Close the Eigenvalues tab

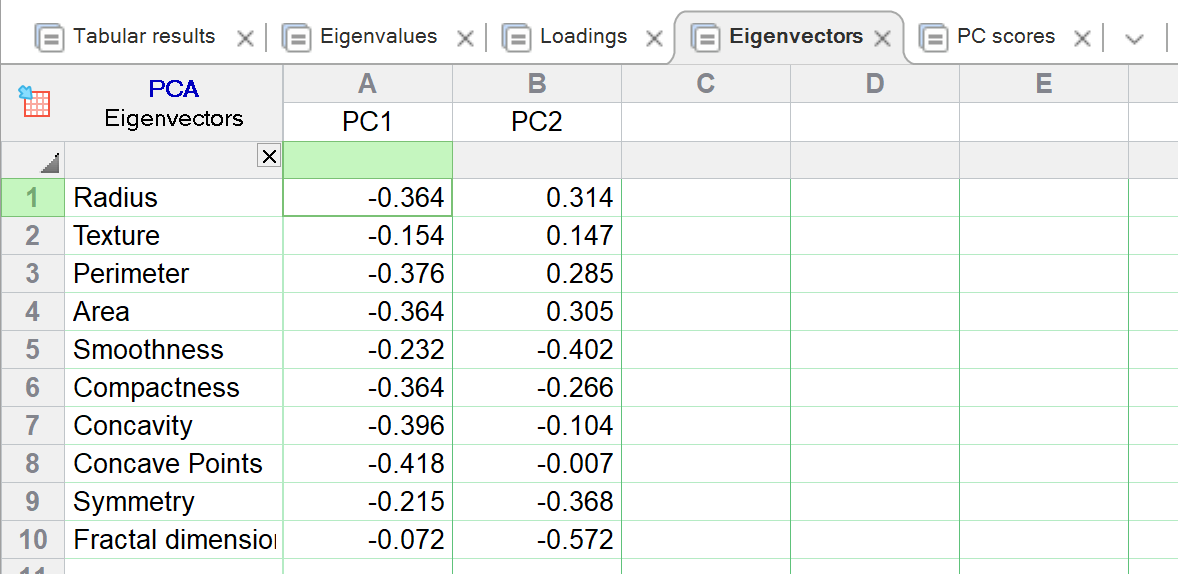(465, 39)
